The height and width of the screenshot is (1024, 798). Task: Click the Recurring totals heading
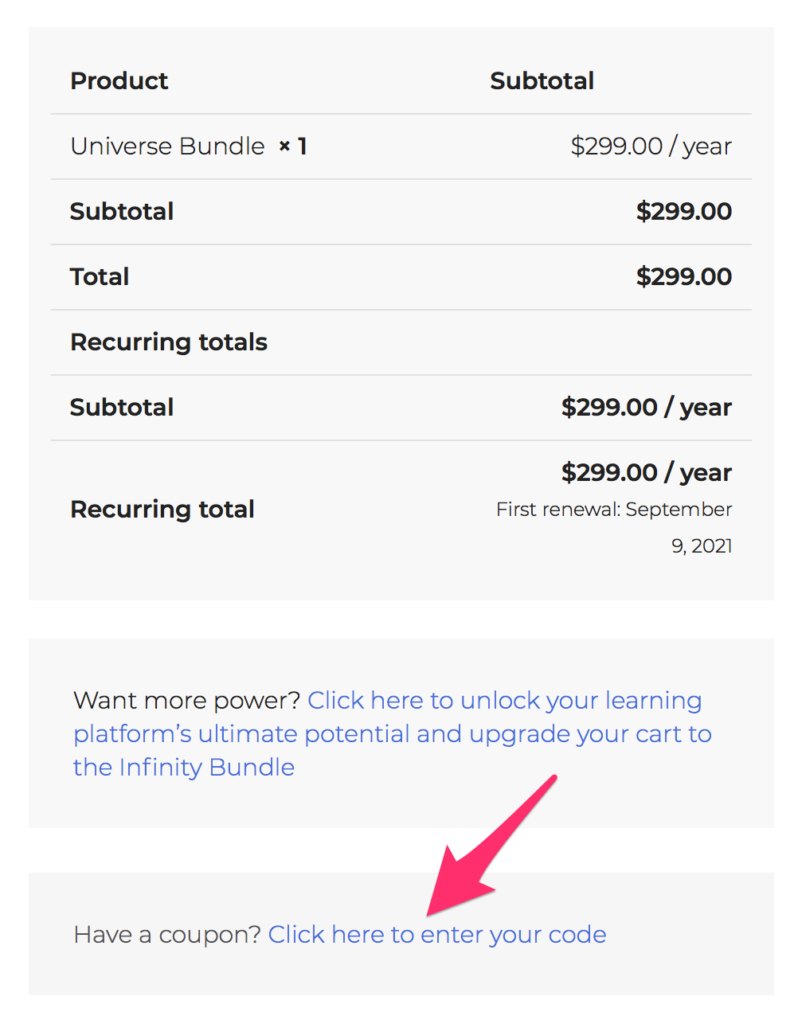[x=168, y=342]
